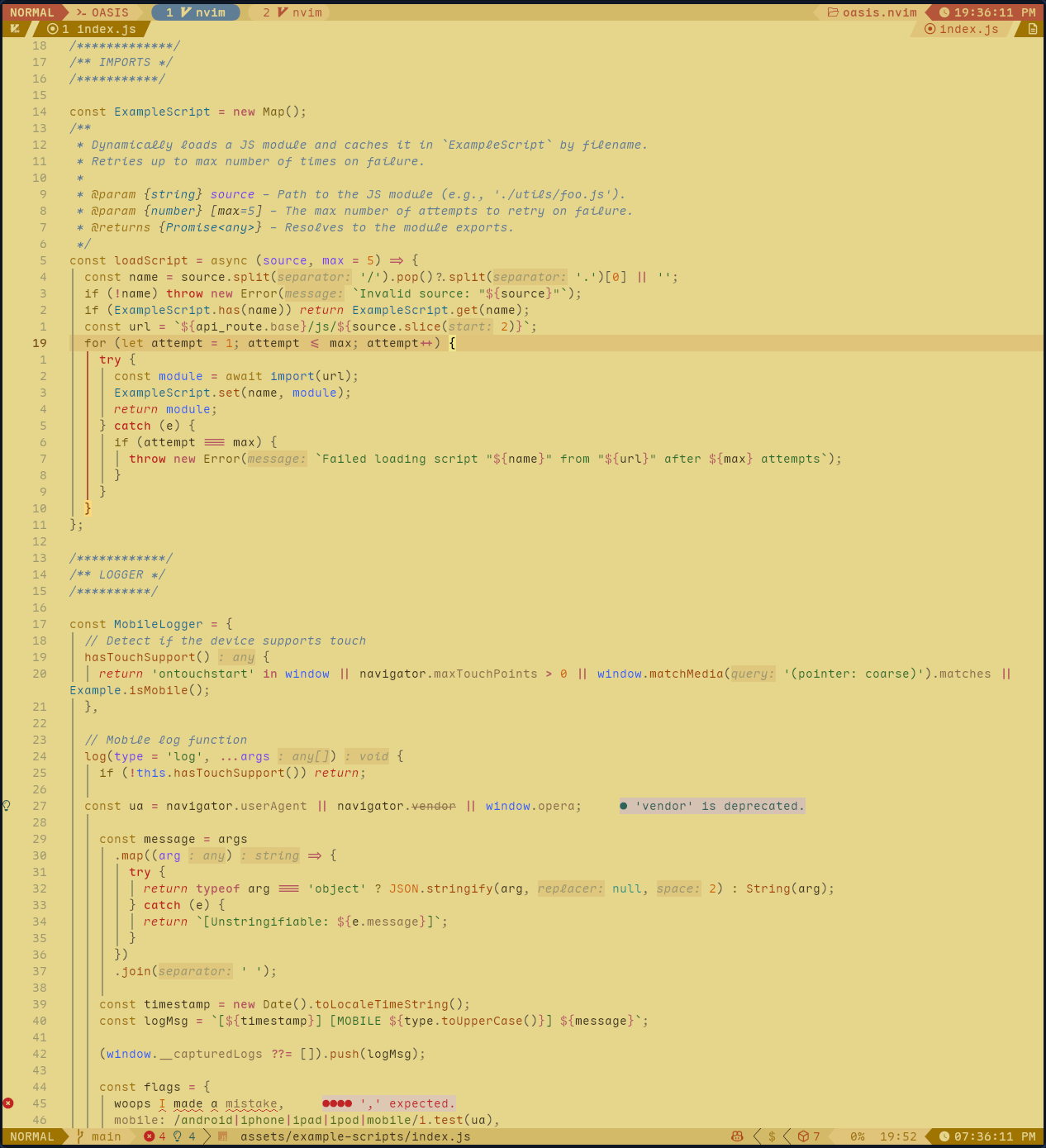
Task: Click '// Detect if the device supports touch'
Action: [x=225, y=641]
